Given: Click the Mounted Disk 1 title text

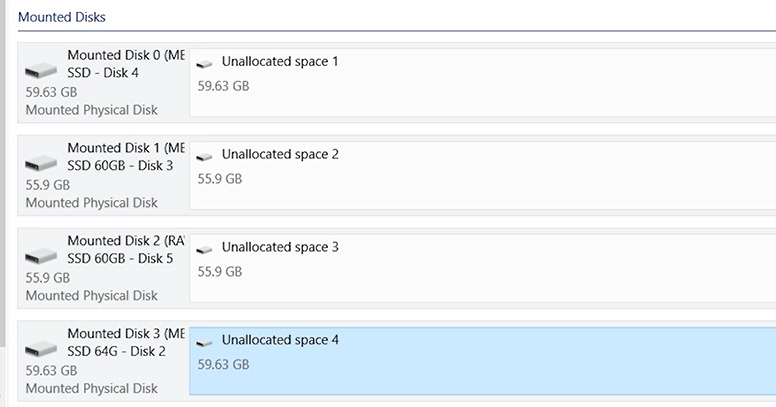Looking at the screenshot, I should pos(126,148).
